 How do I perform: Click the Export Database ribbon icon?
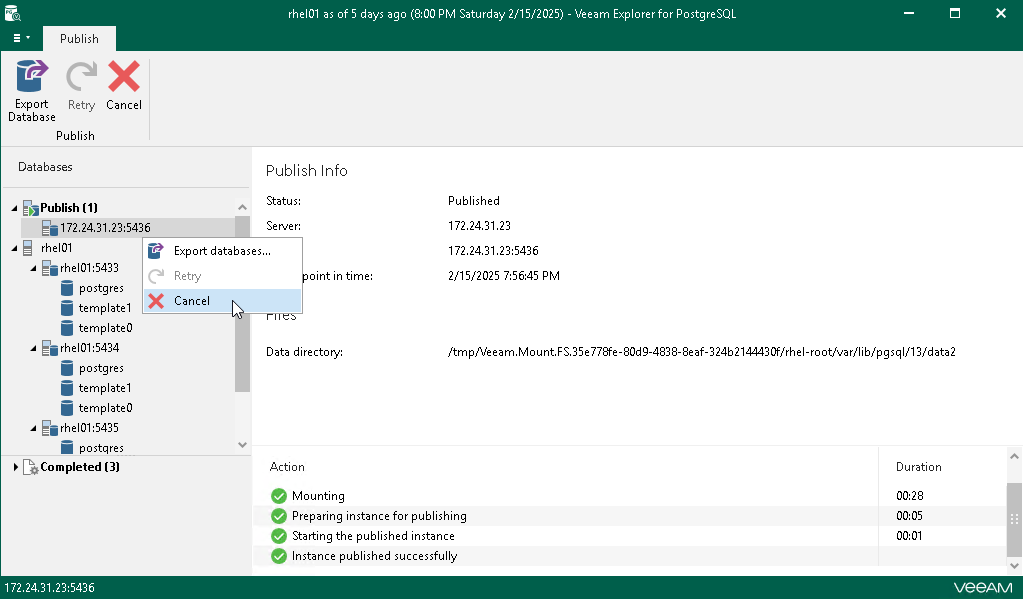[32, 78]
